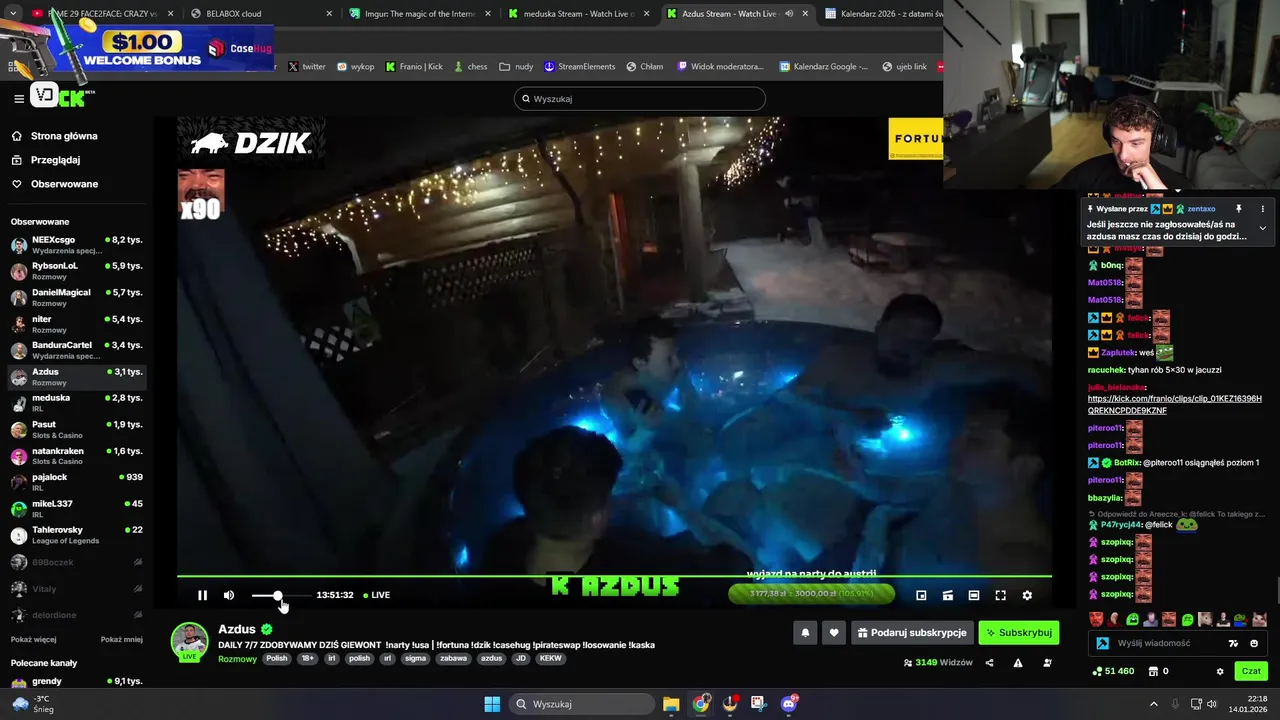The width and height of the screenshot is (1280, 720).
Task: Switch to Imgur browser tab
Action: pos(420,14)
